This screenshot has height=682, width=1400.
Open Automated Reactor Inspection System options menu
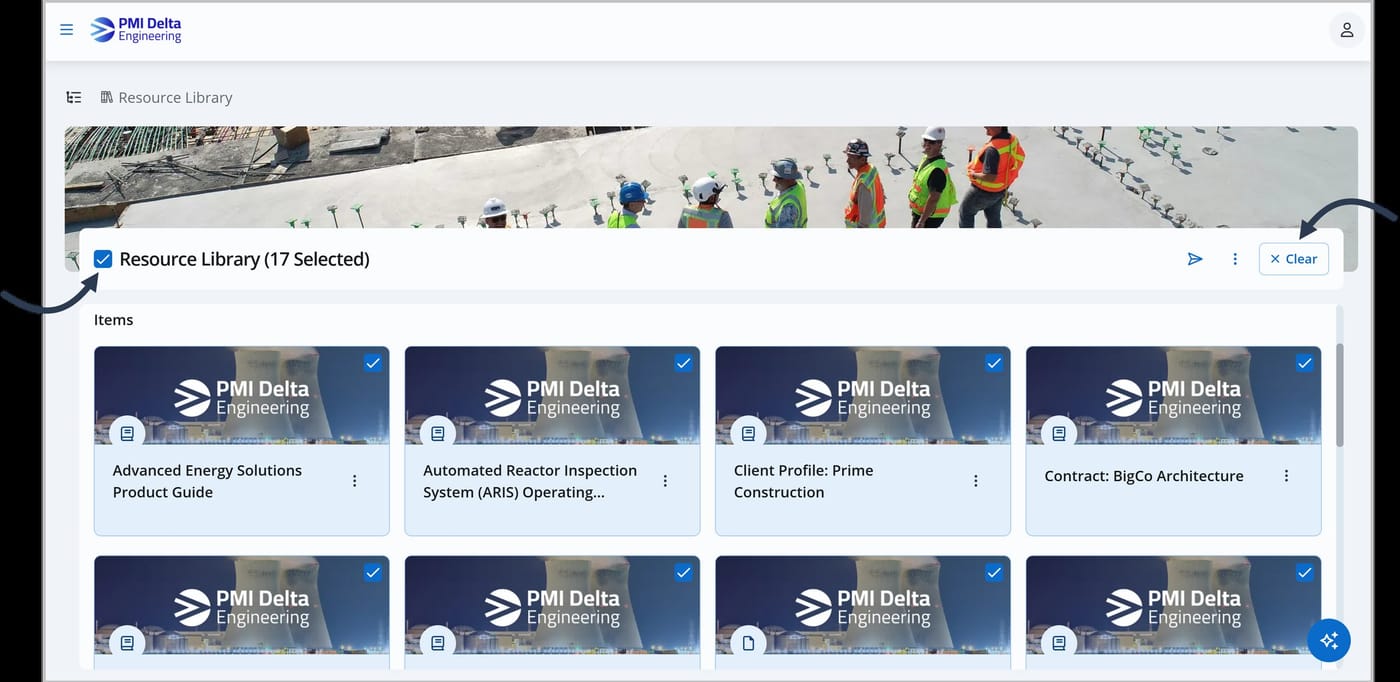coord(665,481)
